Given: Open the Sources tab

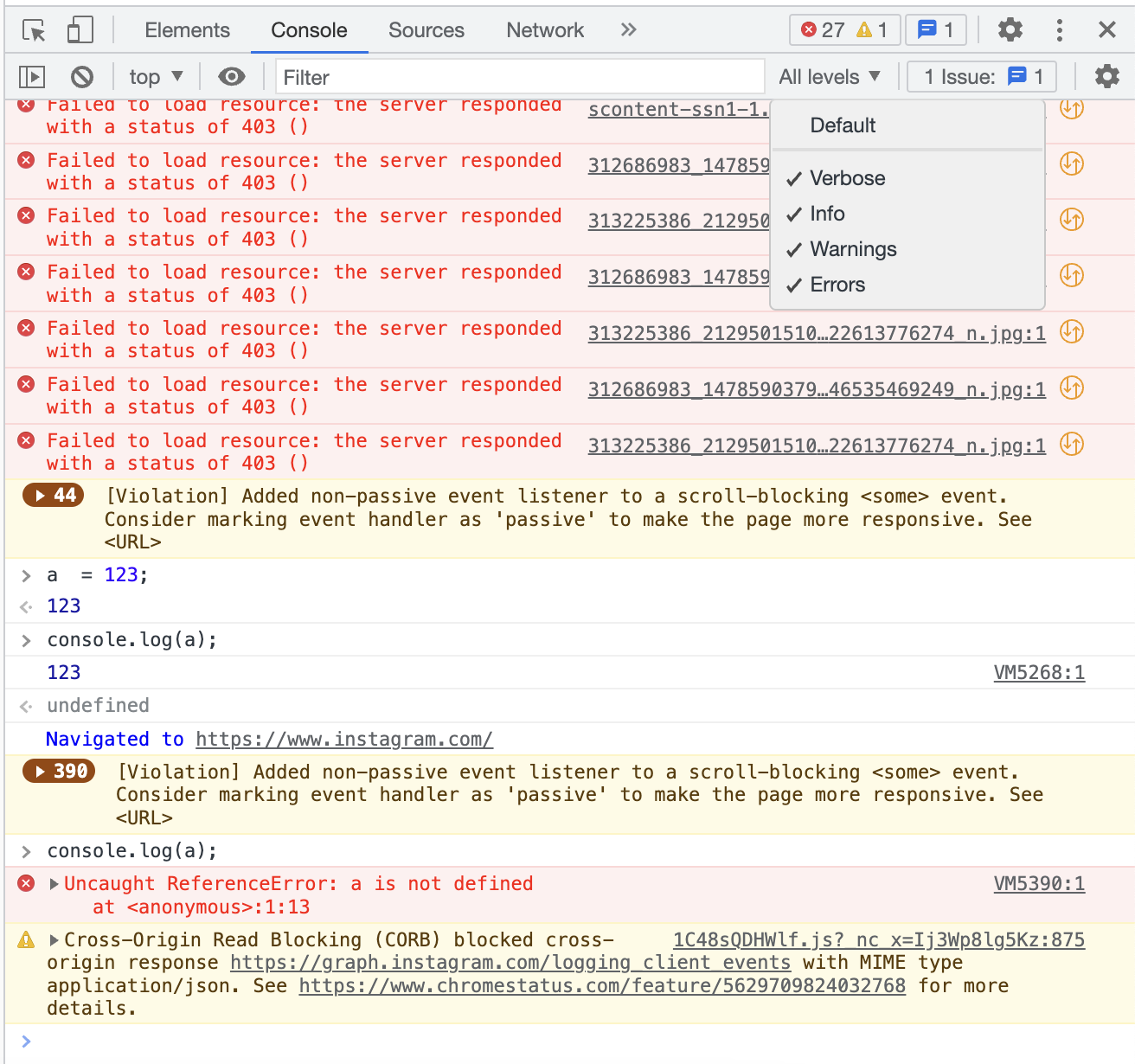Looking at the screenshot, I should (426, 30).
